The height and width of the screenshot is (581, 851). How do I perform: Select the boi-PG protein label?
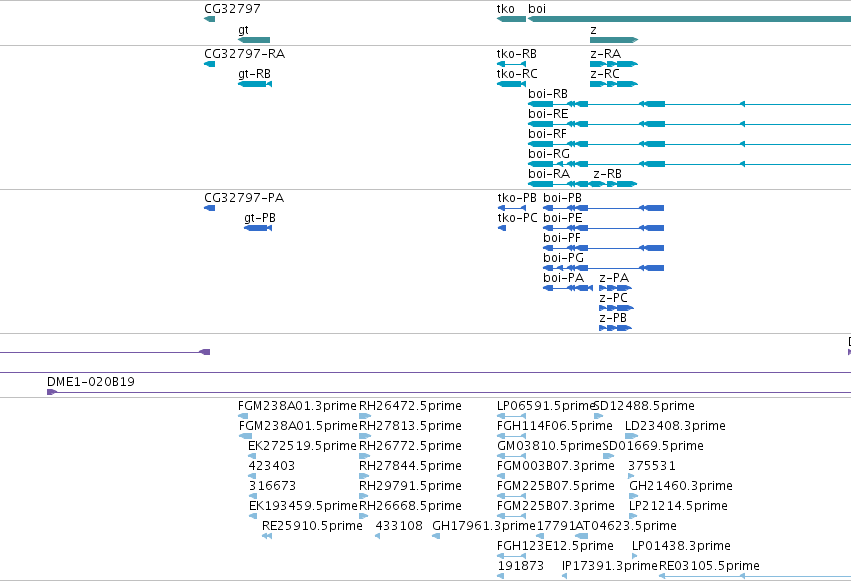563,258
